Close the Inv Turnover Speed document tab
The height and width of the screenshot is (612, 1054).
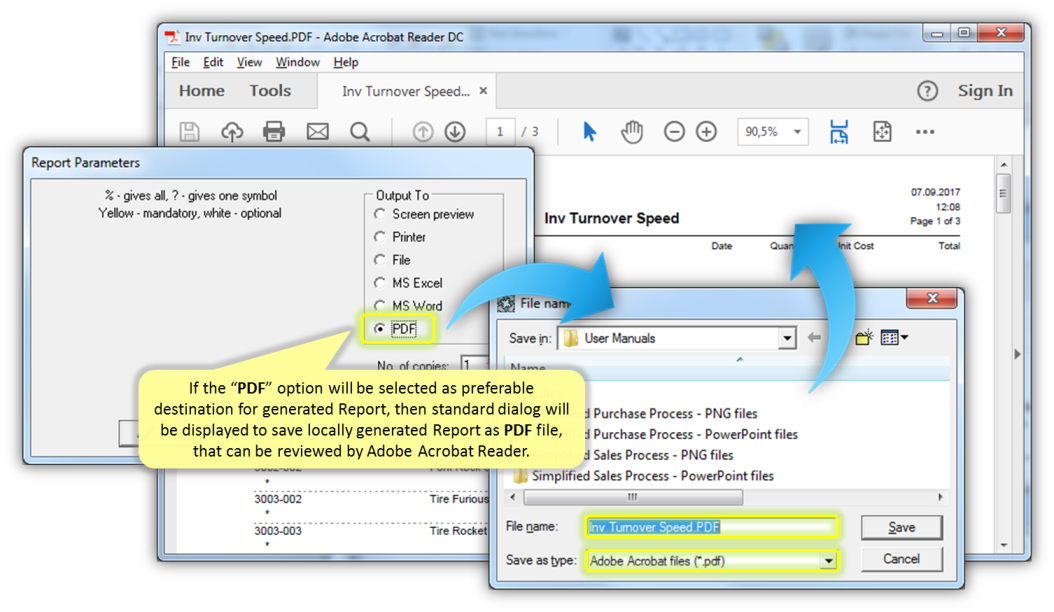coord(483,91)
